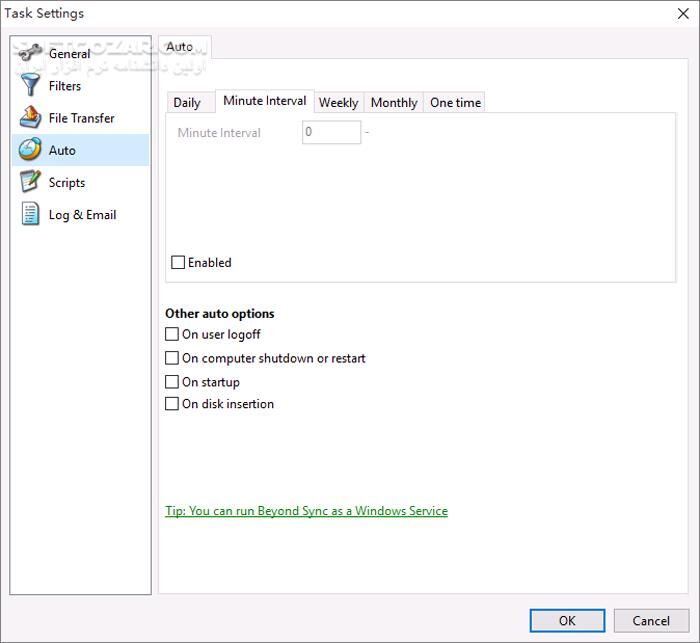Select the Minute Interval tab
700x643 pixels.
[265, 101]
